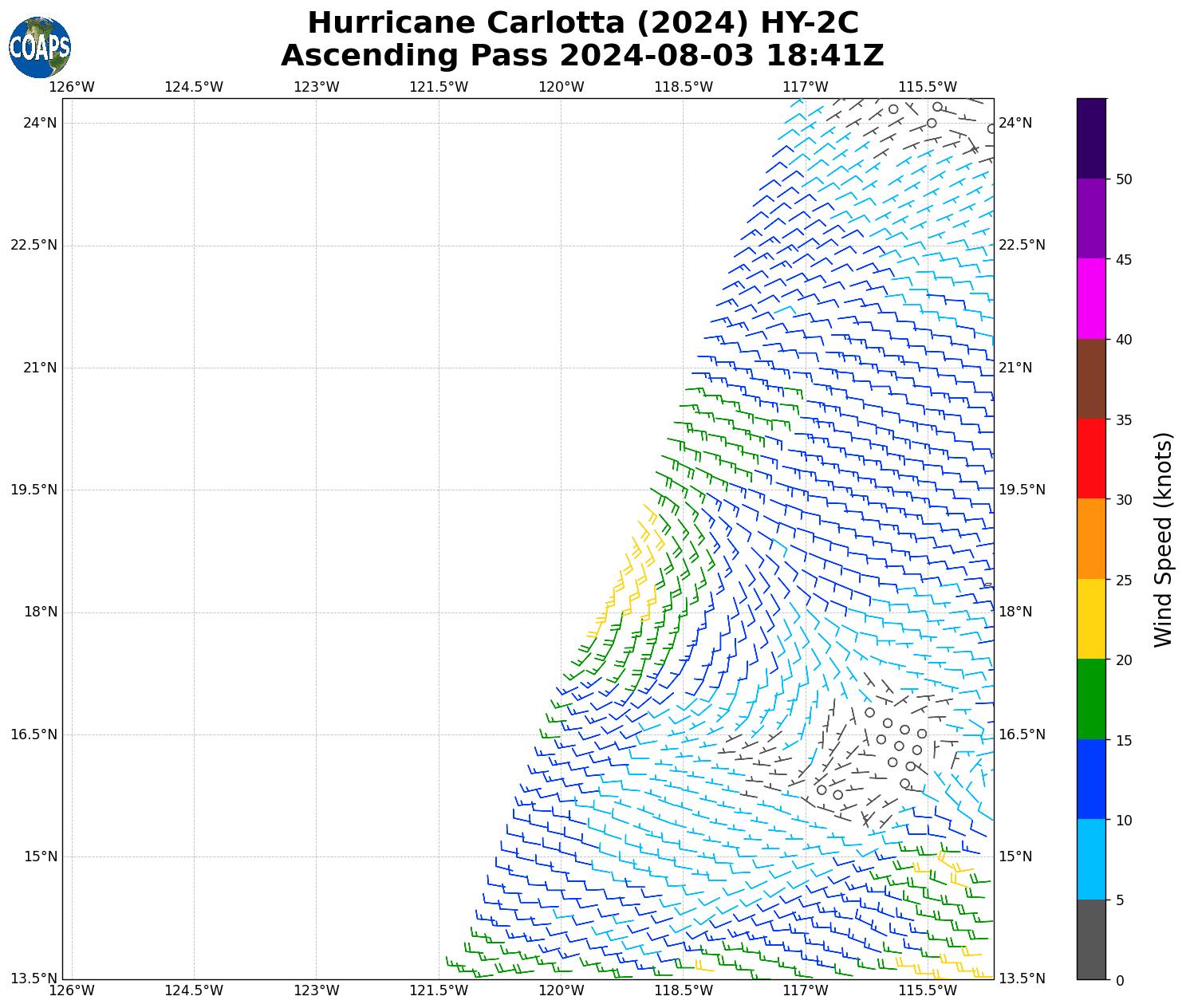Click the 19.5°N label on right axis

1022,490
